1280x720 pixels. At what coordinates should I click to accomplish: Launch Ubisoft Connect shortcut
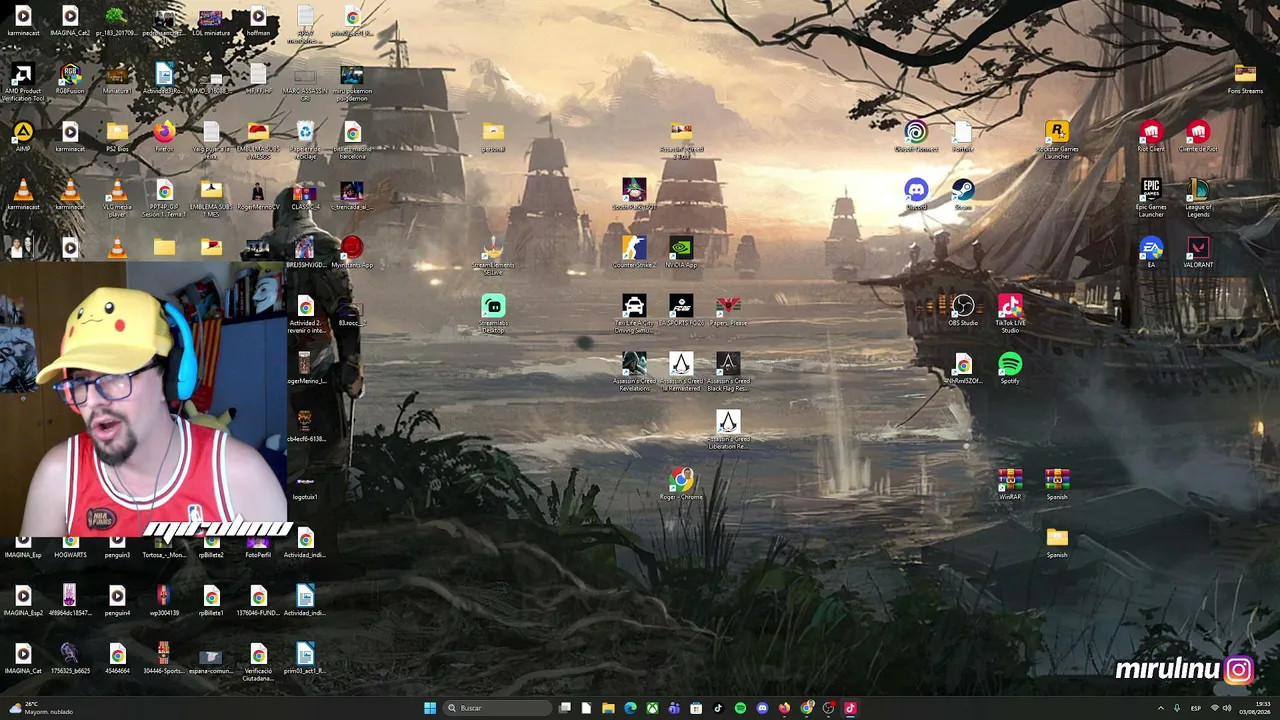[916, 137]
